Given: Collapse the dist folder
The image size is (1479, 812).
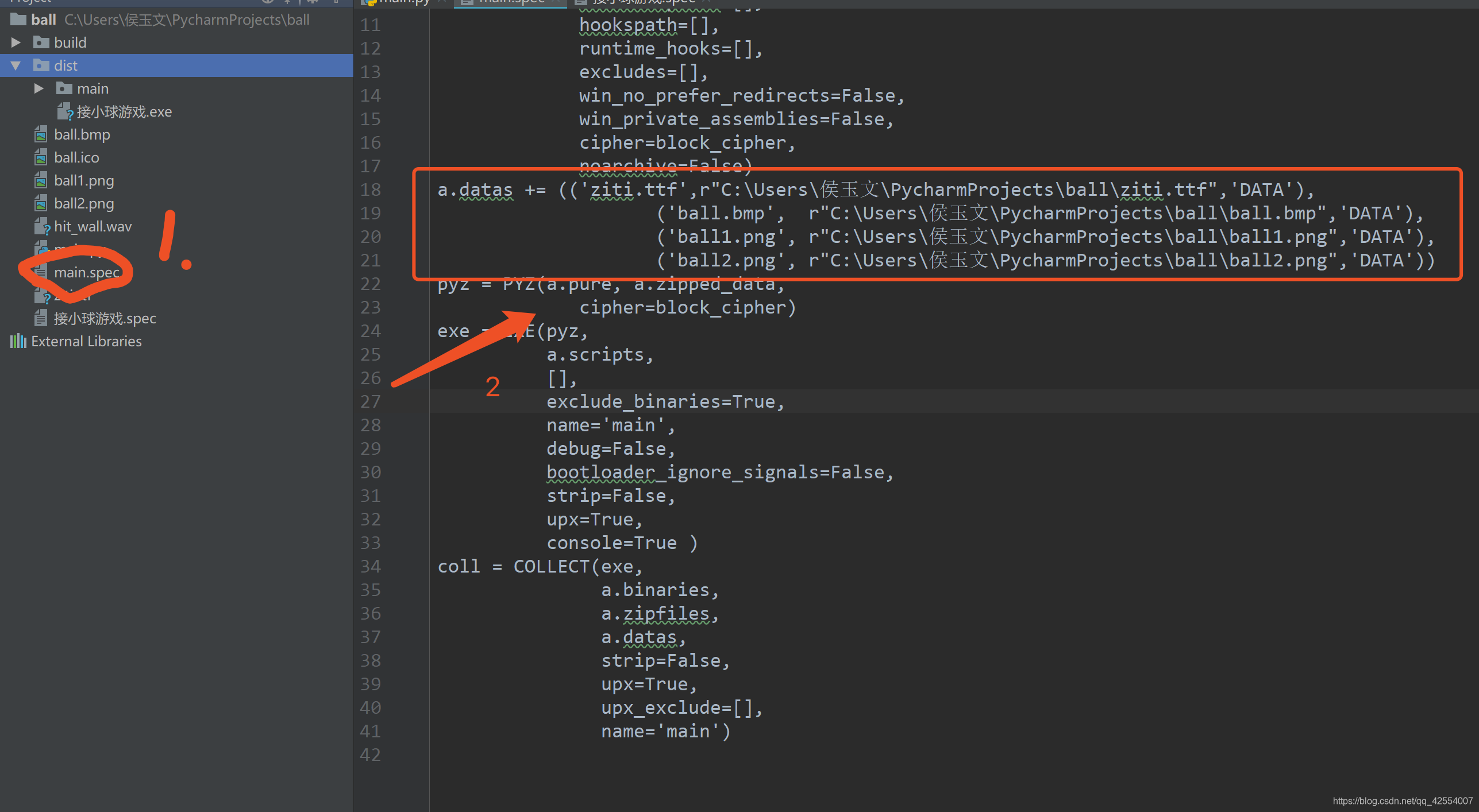Looking at the screenshot, I should 16,65.
